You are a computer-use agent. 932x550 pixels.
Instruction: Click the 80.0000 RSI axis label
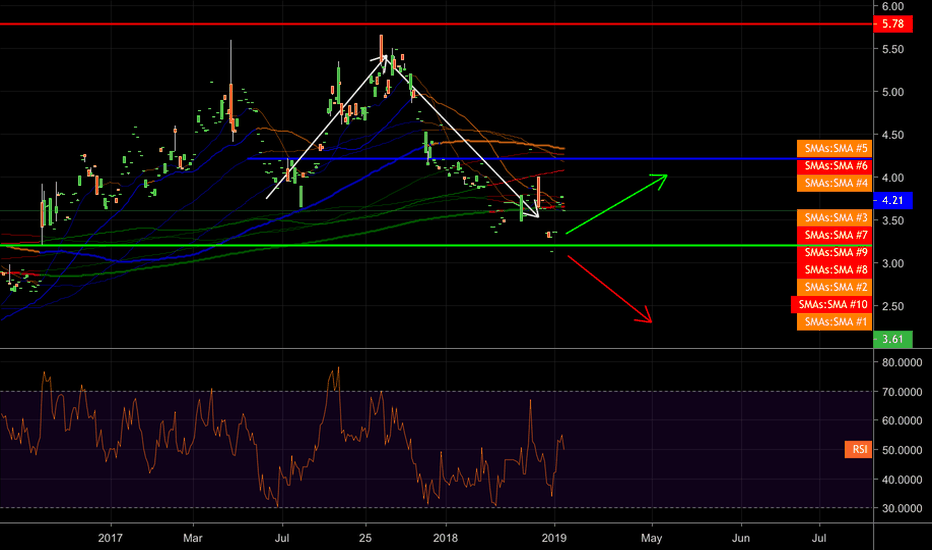click(902, 363)
